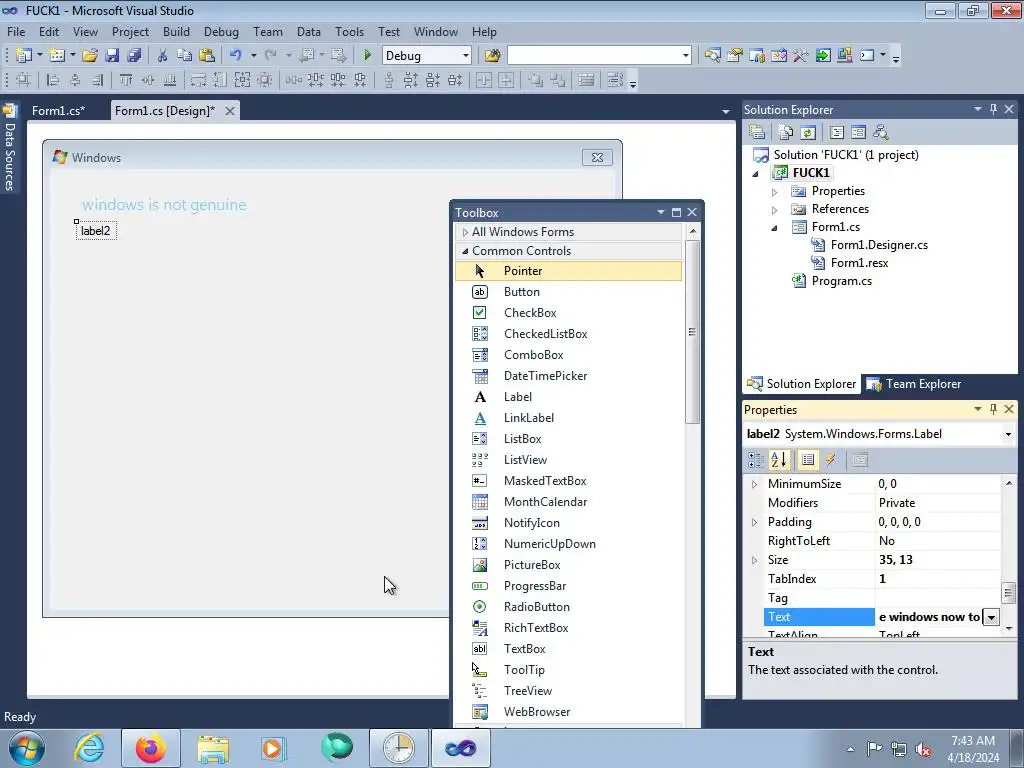Select label2 control on the form
1024x768 pixels.
click(x=96, y=231)
